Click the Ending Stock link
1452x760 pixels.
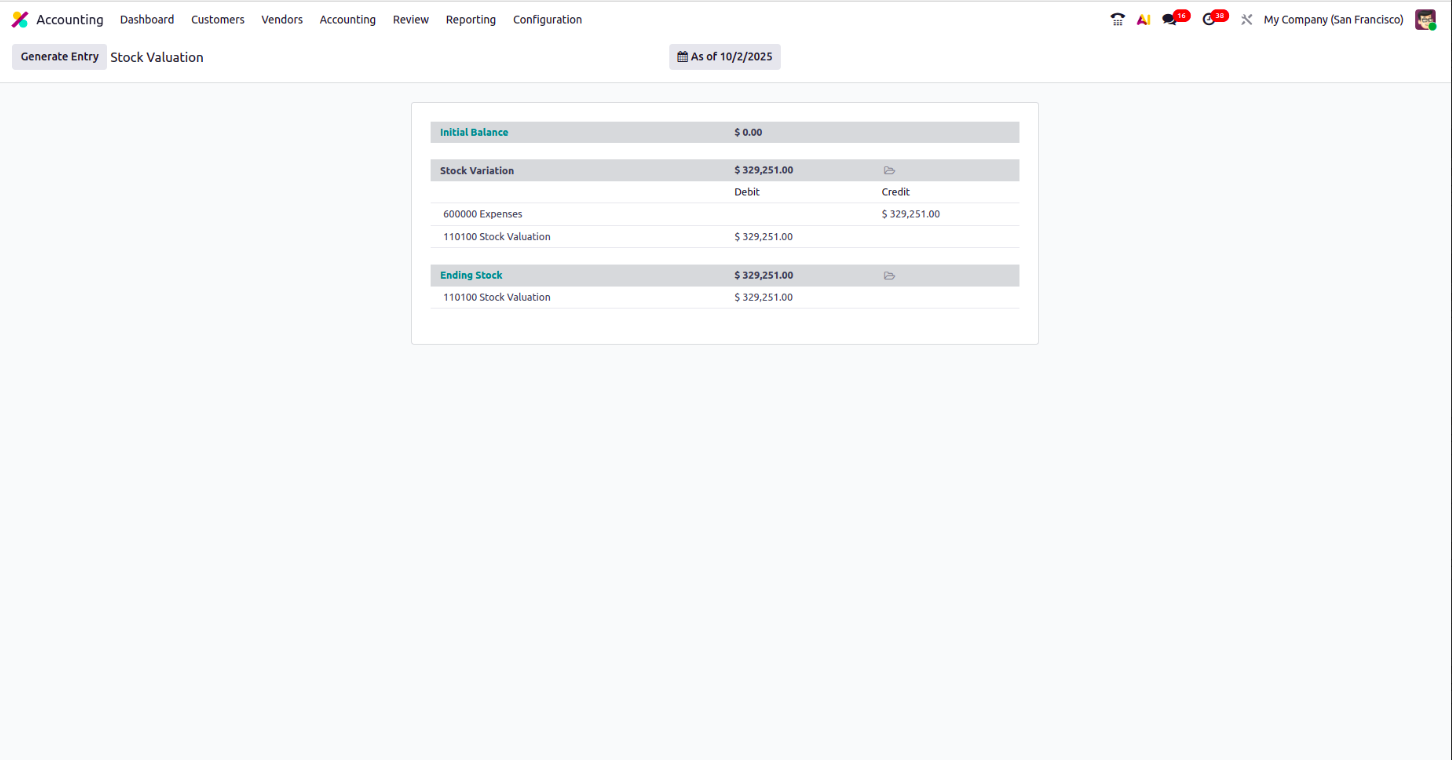tap(471, 276)
